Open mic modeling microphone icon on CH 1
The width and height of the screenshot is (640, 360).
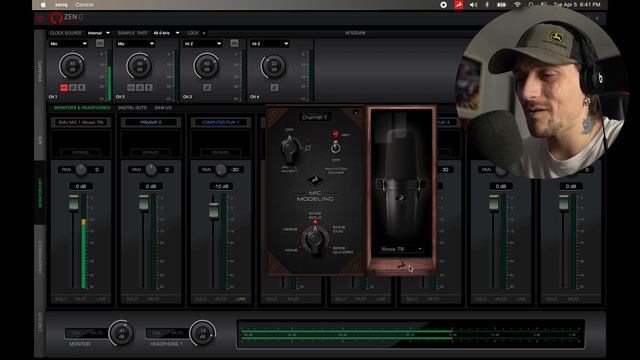point(82,88)
